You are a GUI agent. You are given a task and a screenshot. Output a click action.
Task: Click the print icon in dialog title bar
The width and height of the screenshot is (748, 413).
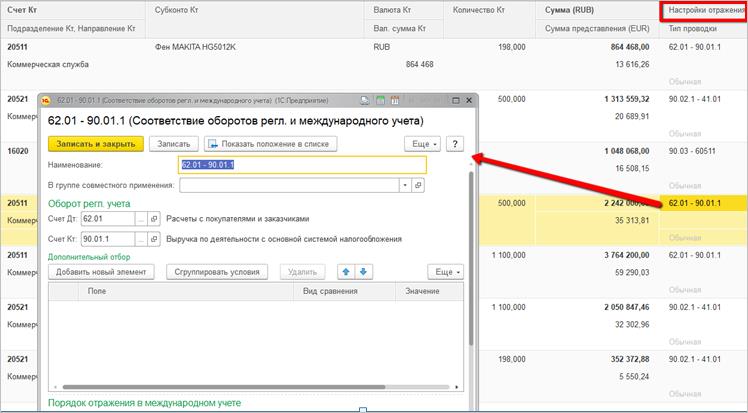coord(364,101)
